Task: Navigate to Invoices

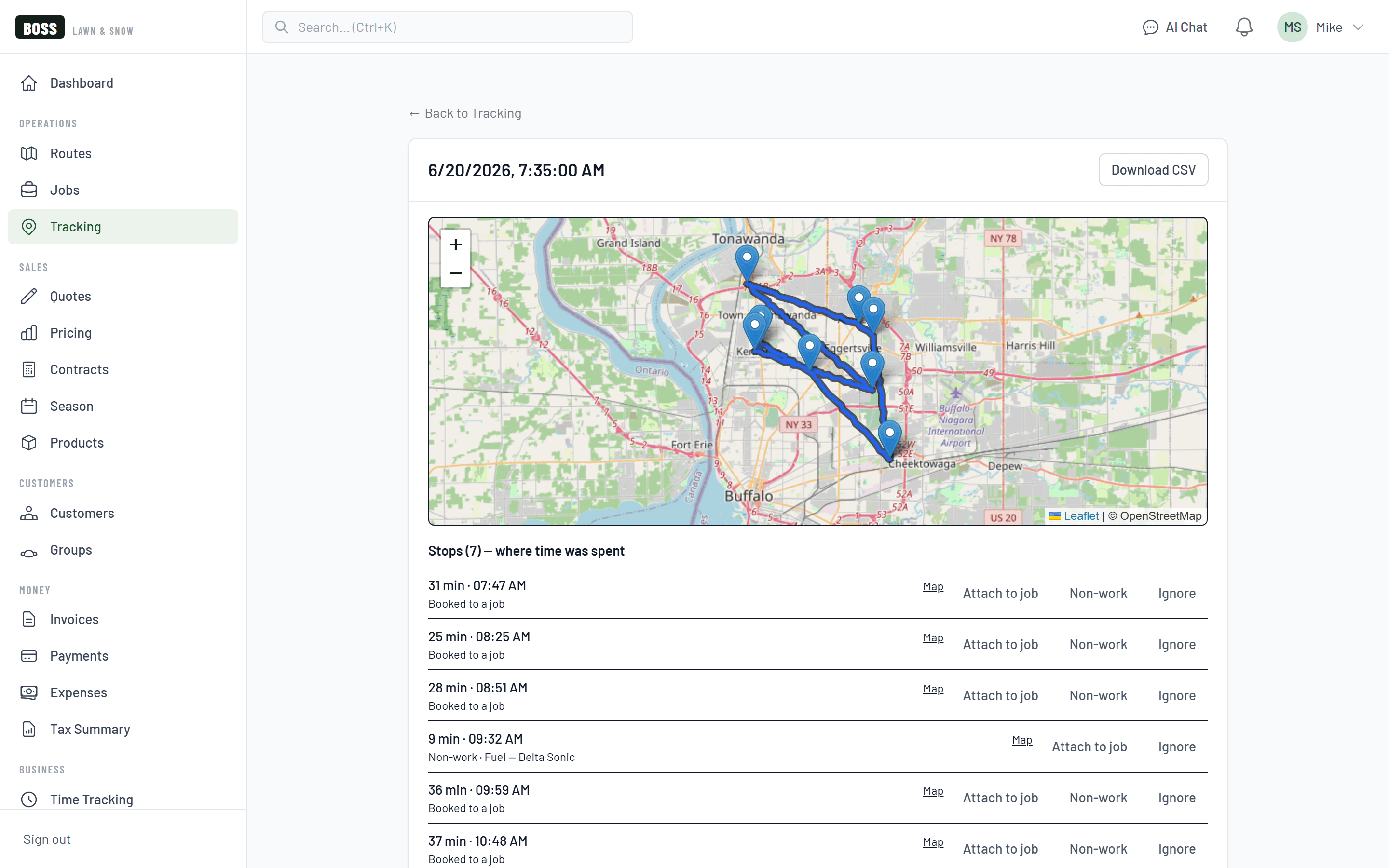Action: 123,620
